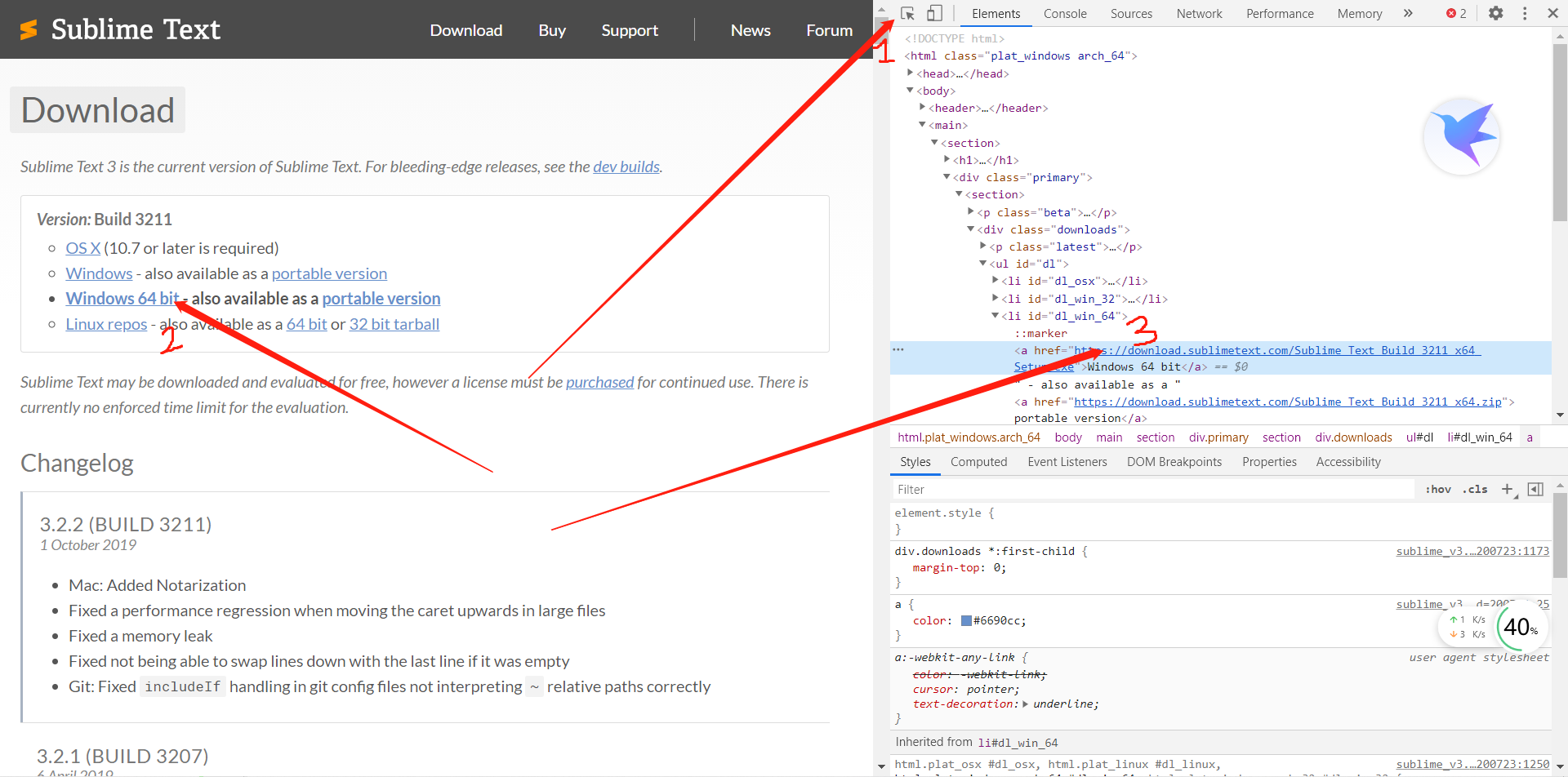This screenshot has height=777, width=1568.
Task: Open DevTools more options kebab menu
Action: pyautogui.click(x=1525, y=13)
